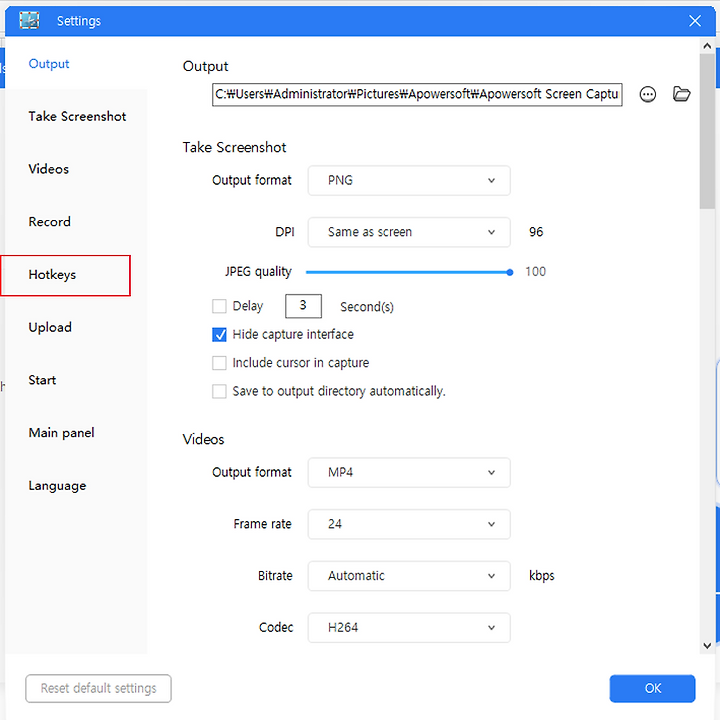Click the JPEG quality value 100
Image resolution: width=720 pixels, height=720 pixels.
click(535, 272)
